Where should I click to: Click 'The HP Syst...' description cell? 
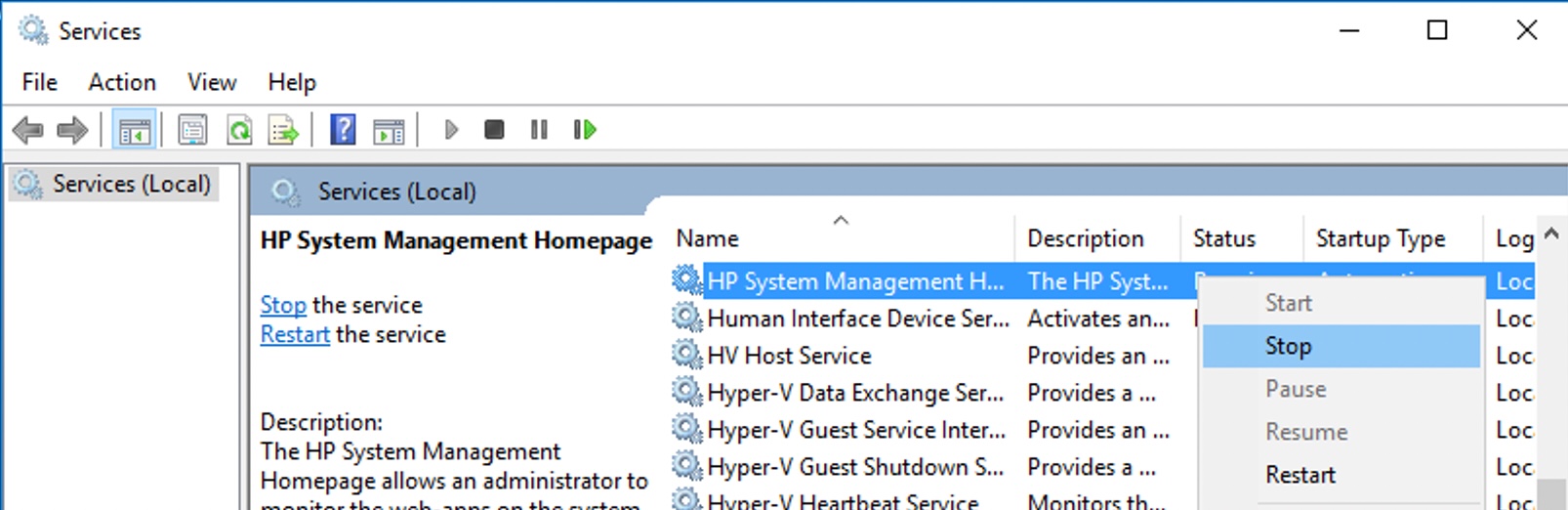point(1097,281)
